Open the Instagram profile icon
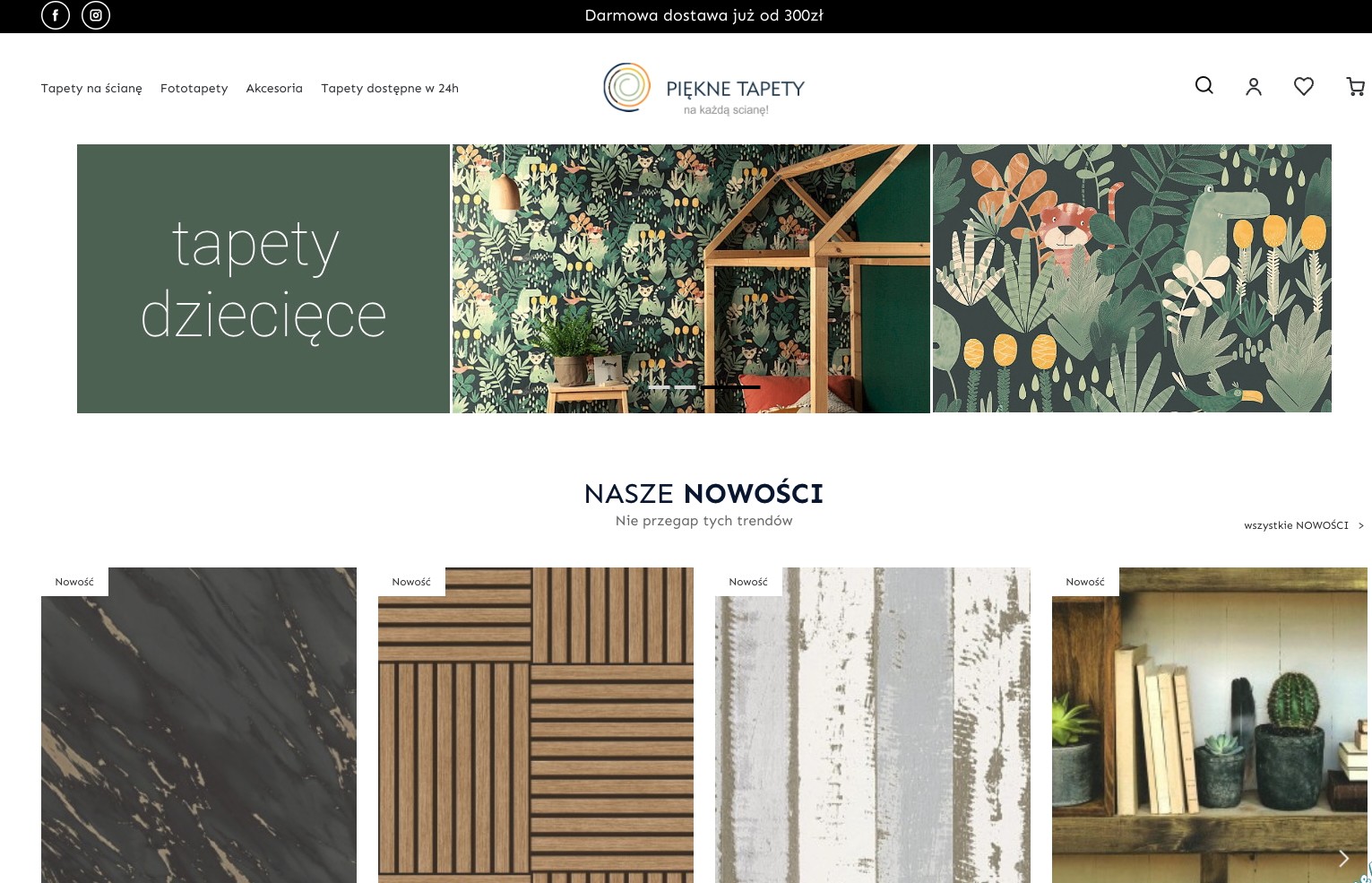 (96, 15)
